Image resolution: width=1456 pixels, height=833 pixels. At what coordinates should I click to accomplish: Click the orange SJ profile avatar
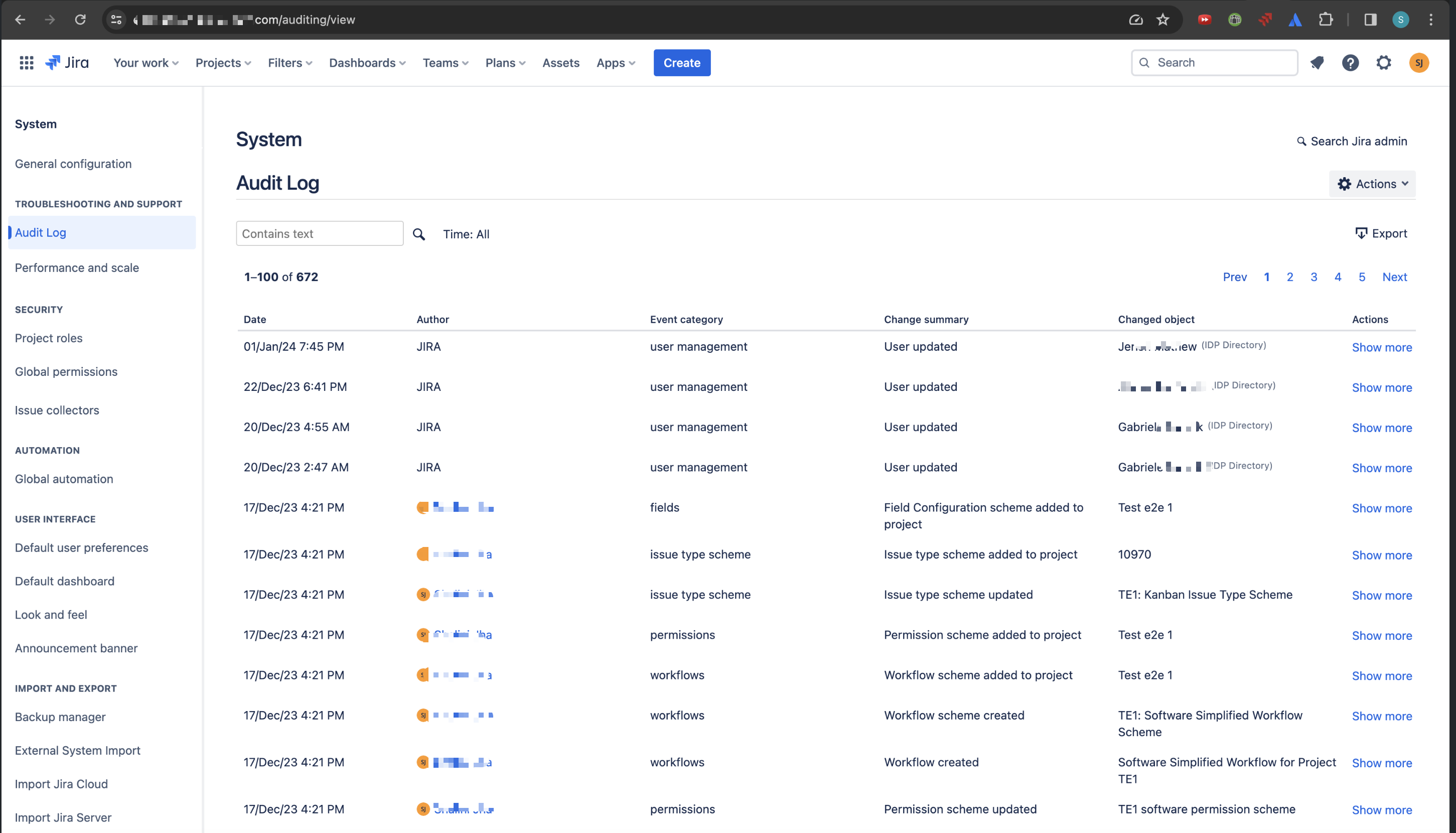1419,63
